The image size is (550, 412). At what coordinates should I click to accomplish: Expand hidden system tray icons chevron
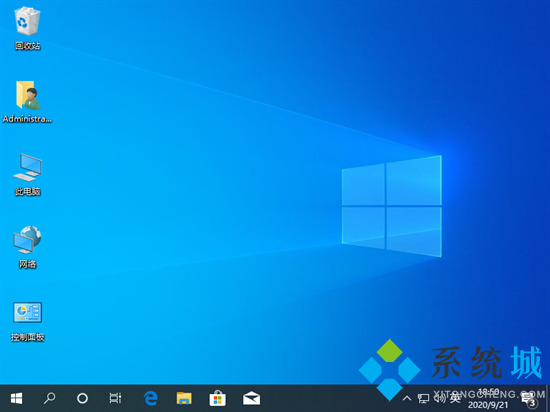point(407,398)
